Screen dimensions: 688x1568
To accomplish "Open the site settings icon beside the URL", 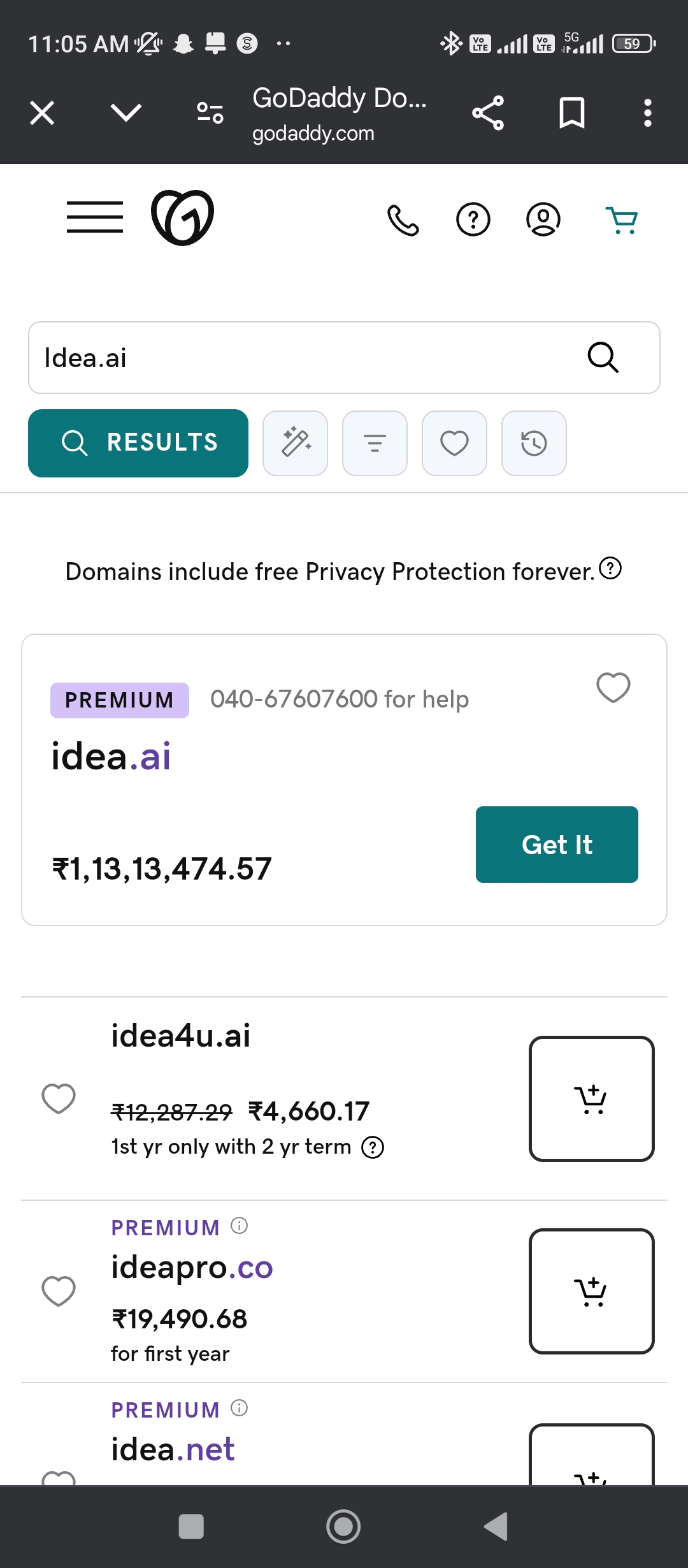I will pos(210,113).
